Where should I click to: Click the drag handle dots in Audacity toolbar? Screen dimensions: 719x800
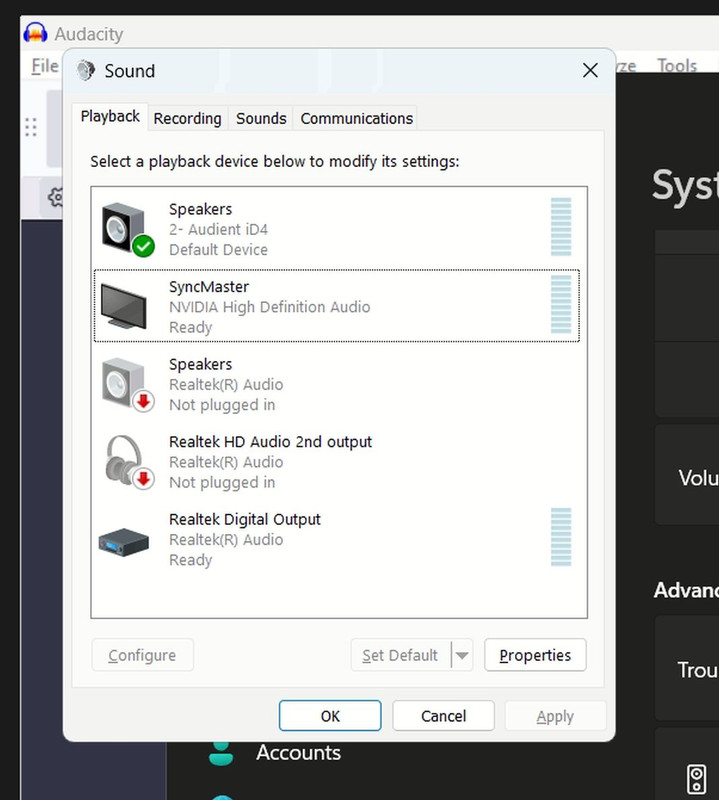31,127
